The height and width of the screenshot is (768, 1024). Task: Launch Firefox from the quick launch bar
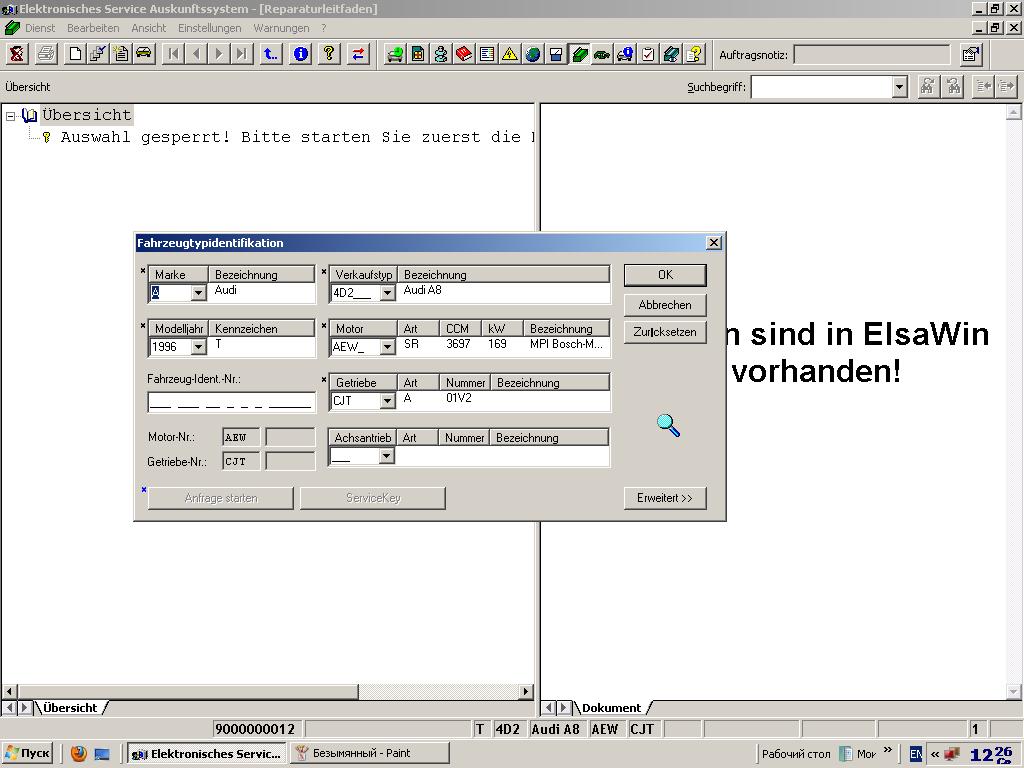click(78, 754)
